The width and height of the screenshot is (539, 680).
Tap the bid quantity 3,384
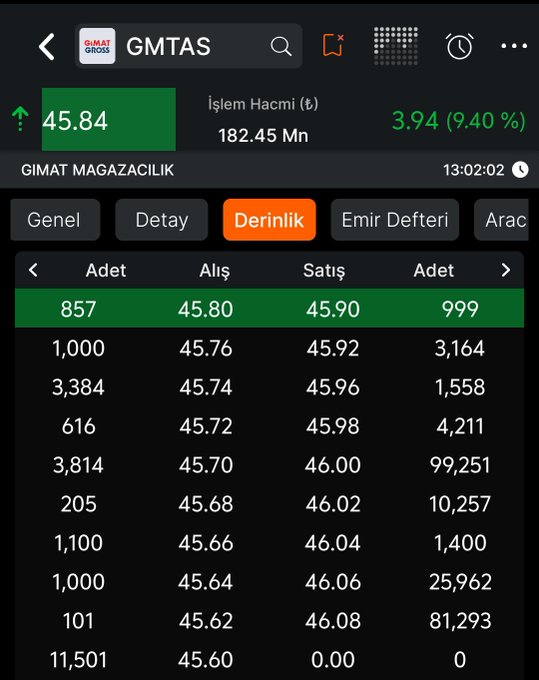click(78, 387)
